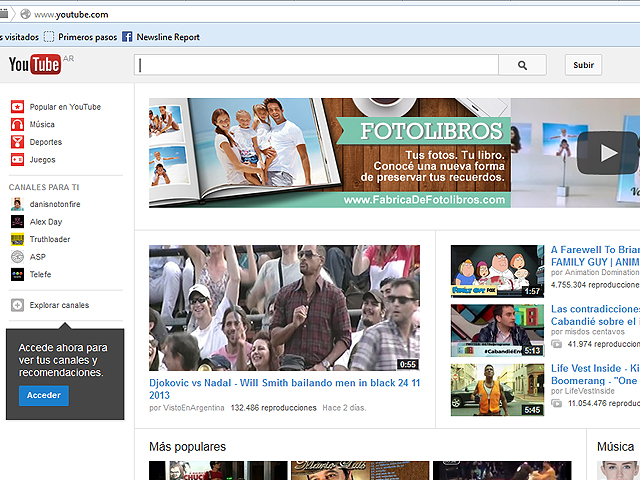640x480 pixels.
Task: Click the 41.974 views playlist icon
Action: tap(556, 344)
